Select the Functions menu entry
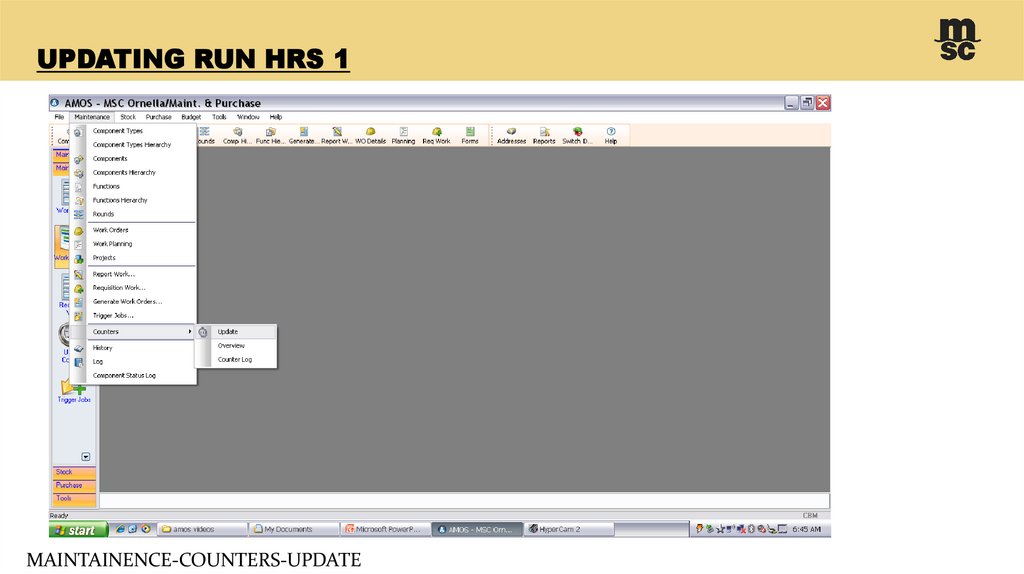This screenshot has width=1024, height=574. pyautogui.click(x=133, y=186)
